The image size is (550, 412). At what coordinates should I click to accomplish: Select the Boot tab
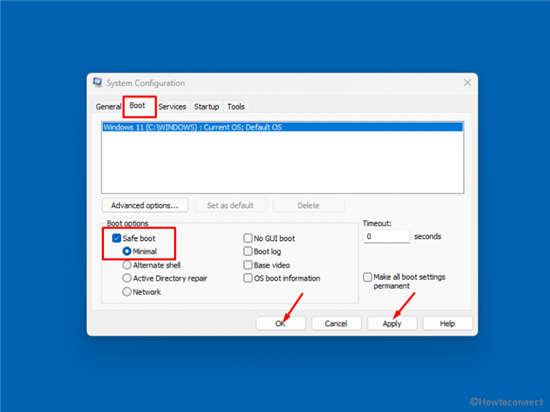(x=137, y=106)
